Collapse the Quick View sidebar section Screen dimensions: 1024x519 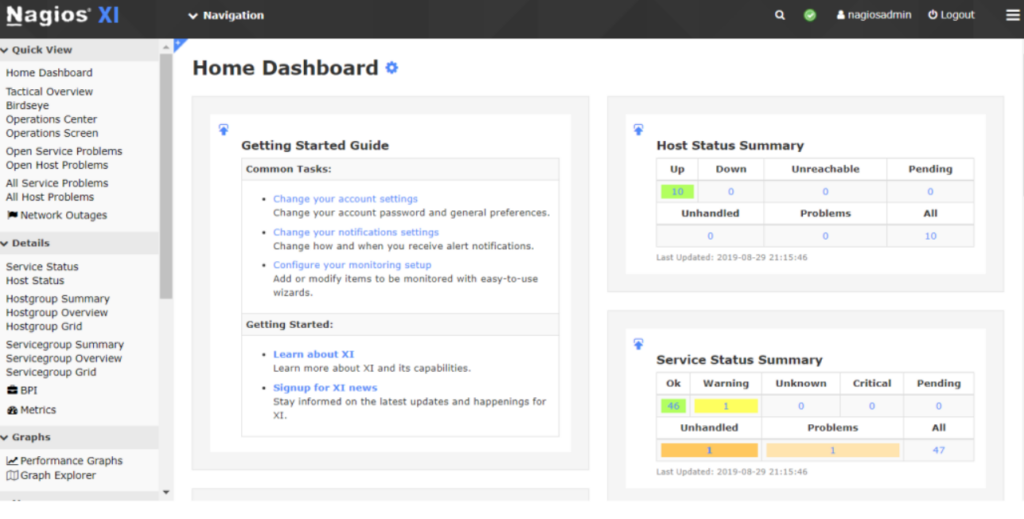pyautogui.click(x=37, y=50)
